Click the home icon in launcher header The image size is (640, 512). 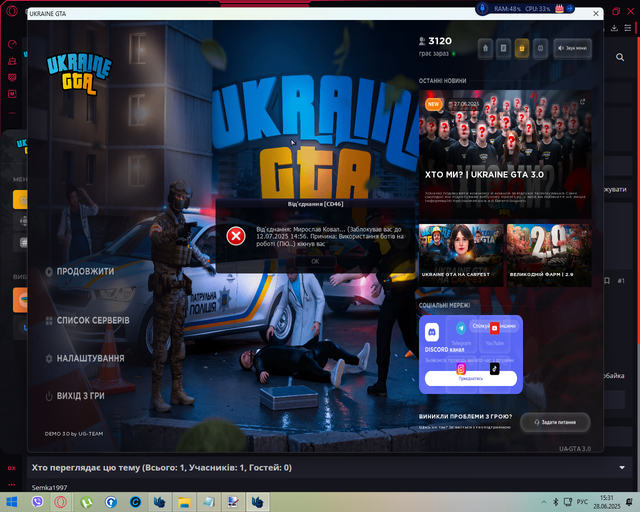pyautogui.click(x=485, y=49)
